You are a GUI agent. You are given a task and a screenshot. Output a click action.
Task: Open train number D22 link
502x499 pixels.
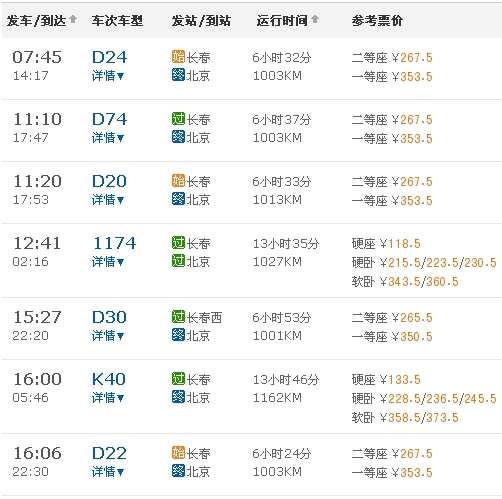(x=109, y=453)
